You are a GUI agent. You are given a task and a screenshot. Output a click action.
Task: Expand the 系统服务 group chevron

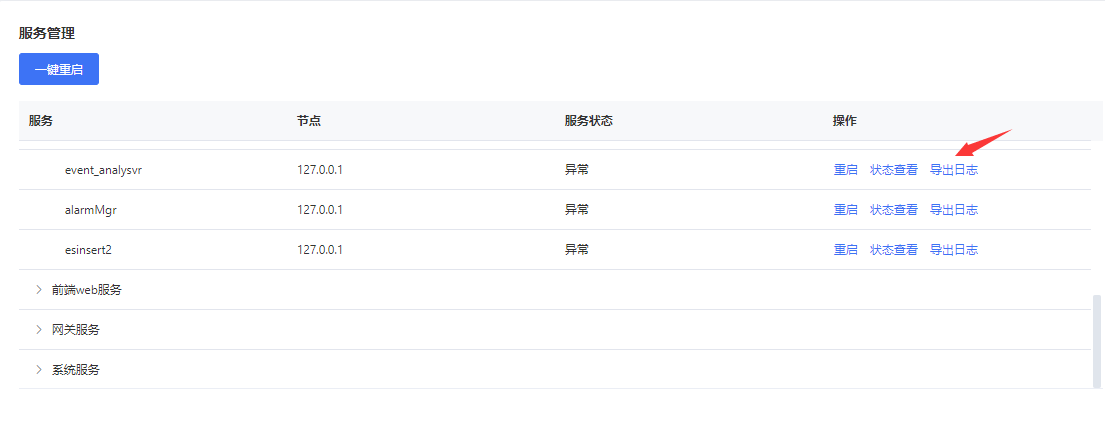pyautogui.click(x=39, y=369)
